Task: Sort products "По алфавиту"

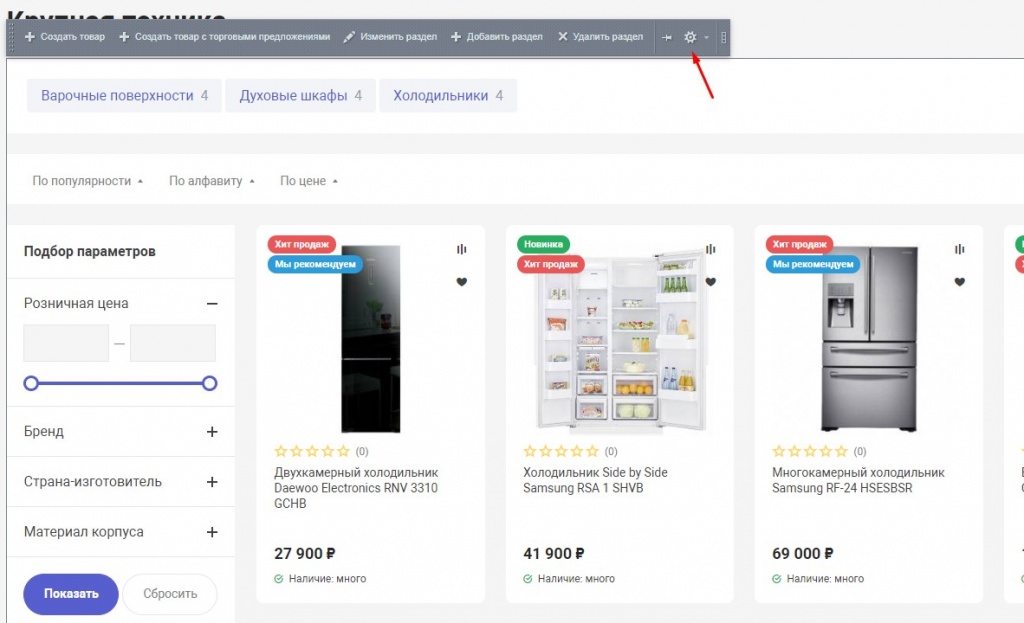Action: (x=212, y=181)
